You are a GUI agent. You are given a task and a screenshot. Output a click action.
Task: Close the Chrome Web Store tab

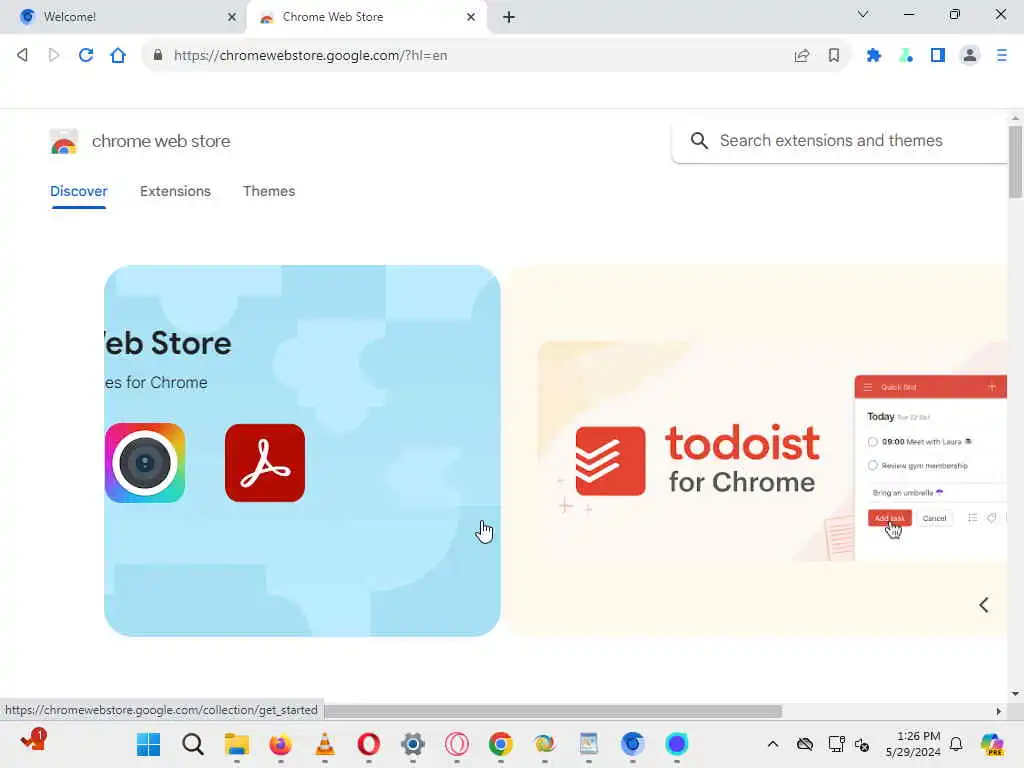point(471,17)
